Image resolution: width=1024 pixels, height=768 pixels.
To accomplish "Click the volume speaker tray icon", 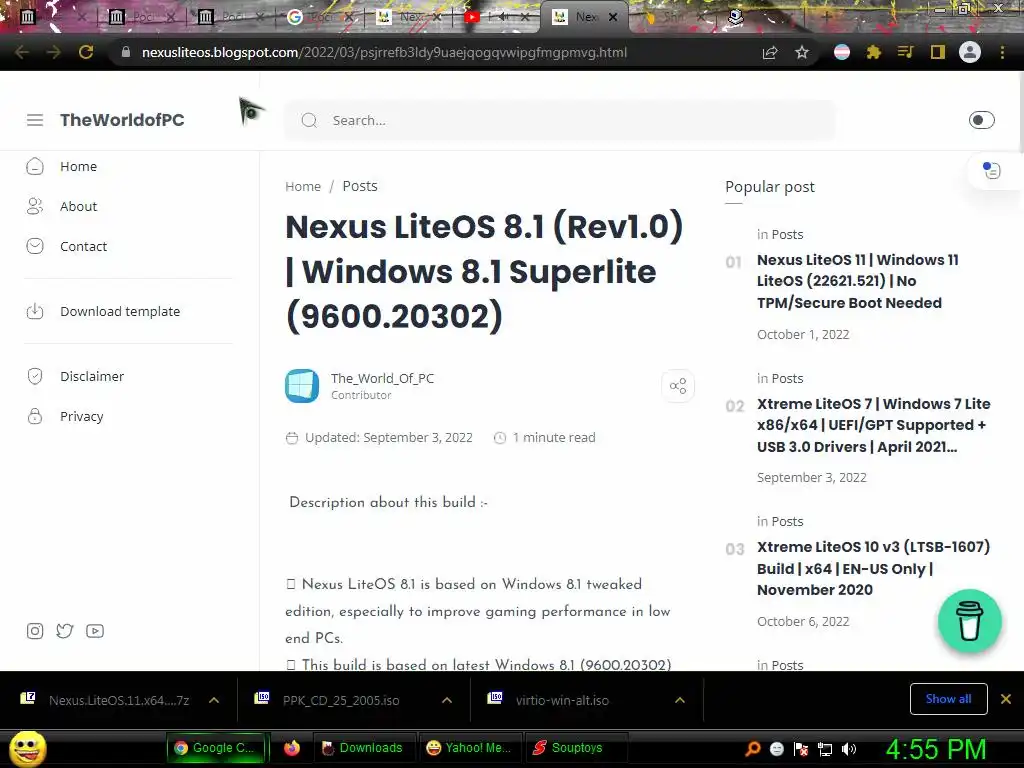I will [x=849, y=749].
